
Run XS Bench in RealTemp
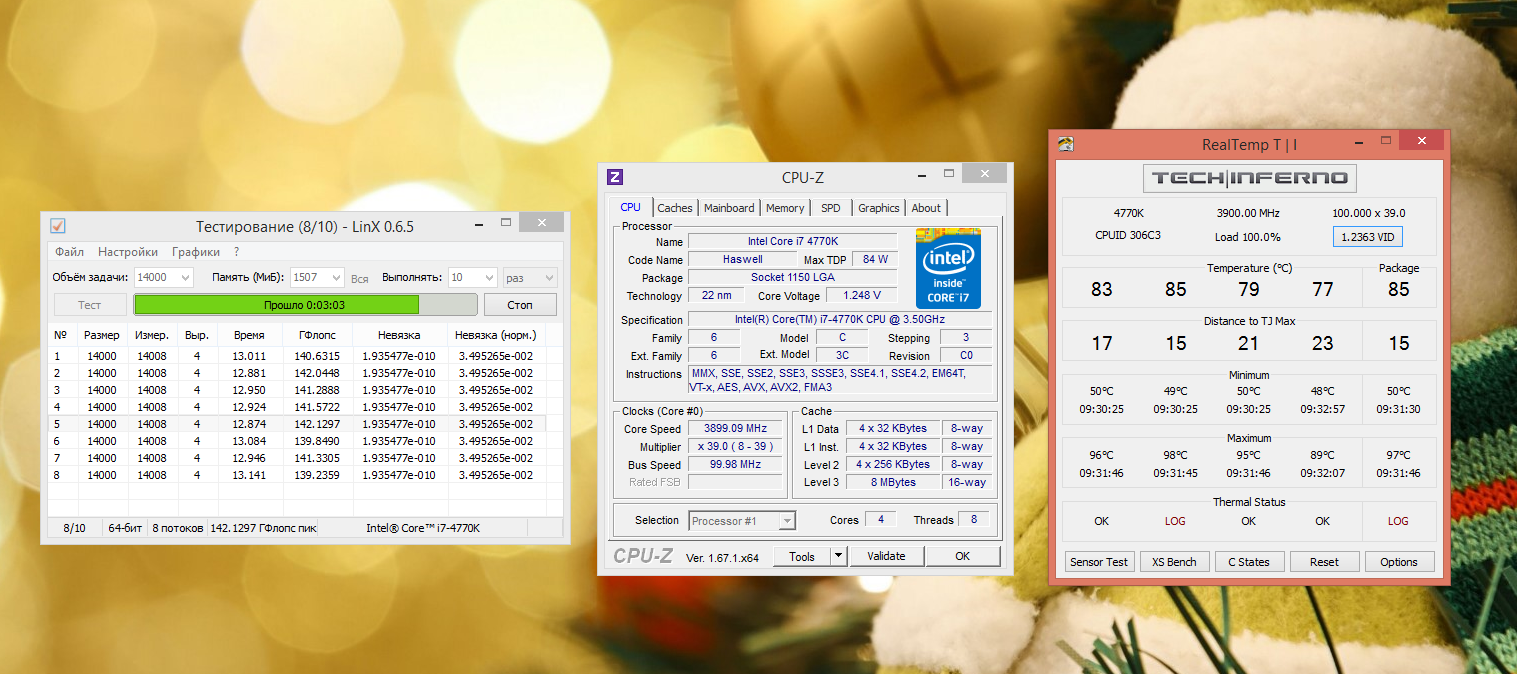[x=1174, y=561]
